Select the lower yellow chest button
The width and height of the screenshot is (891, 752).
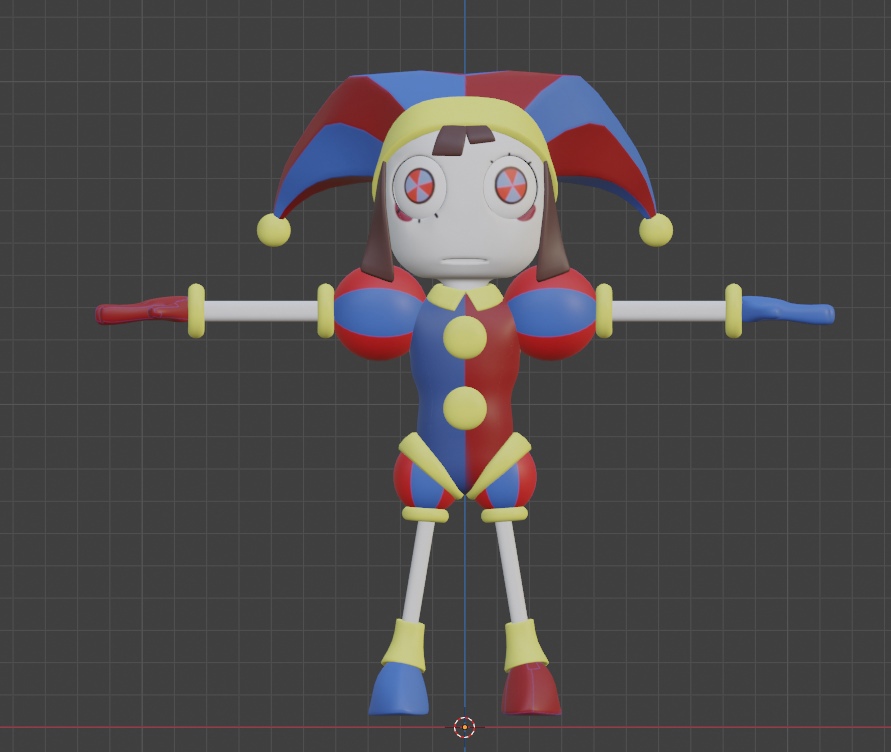465,408
